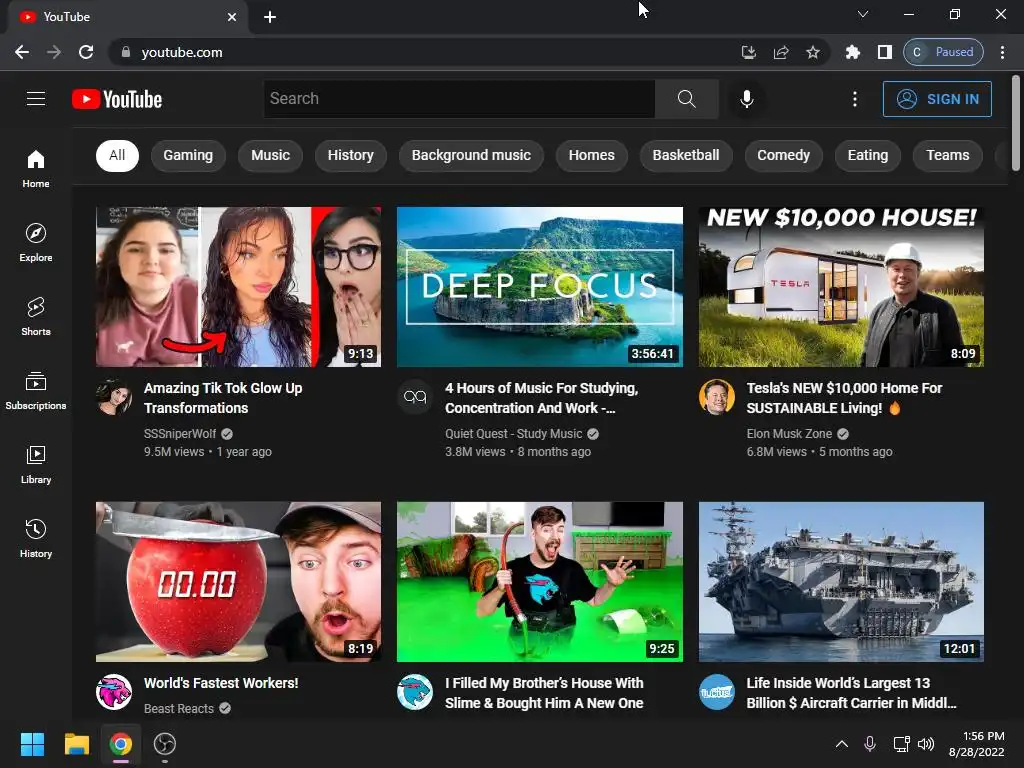
Task: Open the slime house video thumbnail
Action: pos(539,582)
